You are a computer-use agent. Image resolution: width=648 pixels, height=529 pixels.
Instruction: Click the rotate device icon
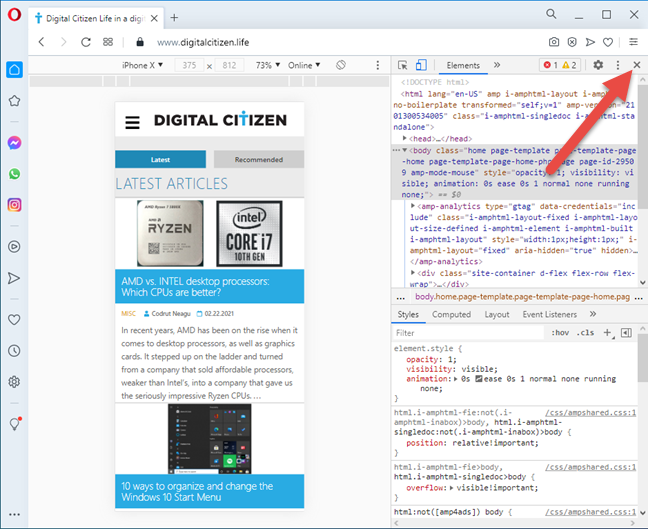[x=340, y=65]
